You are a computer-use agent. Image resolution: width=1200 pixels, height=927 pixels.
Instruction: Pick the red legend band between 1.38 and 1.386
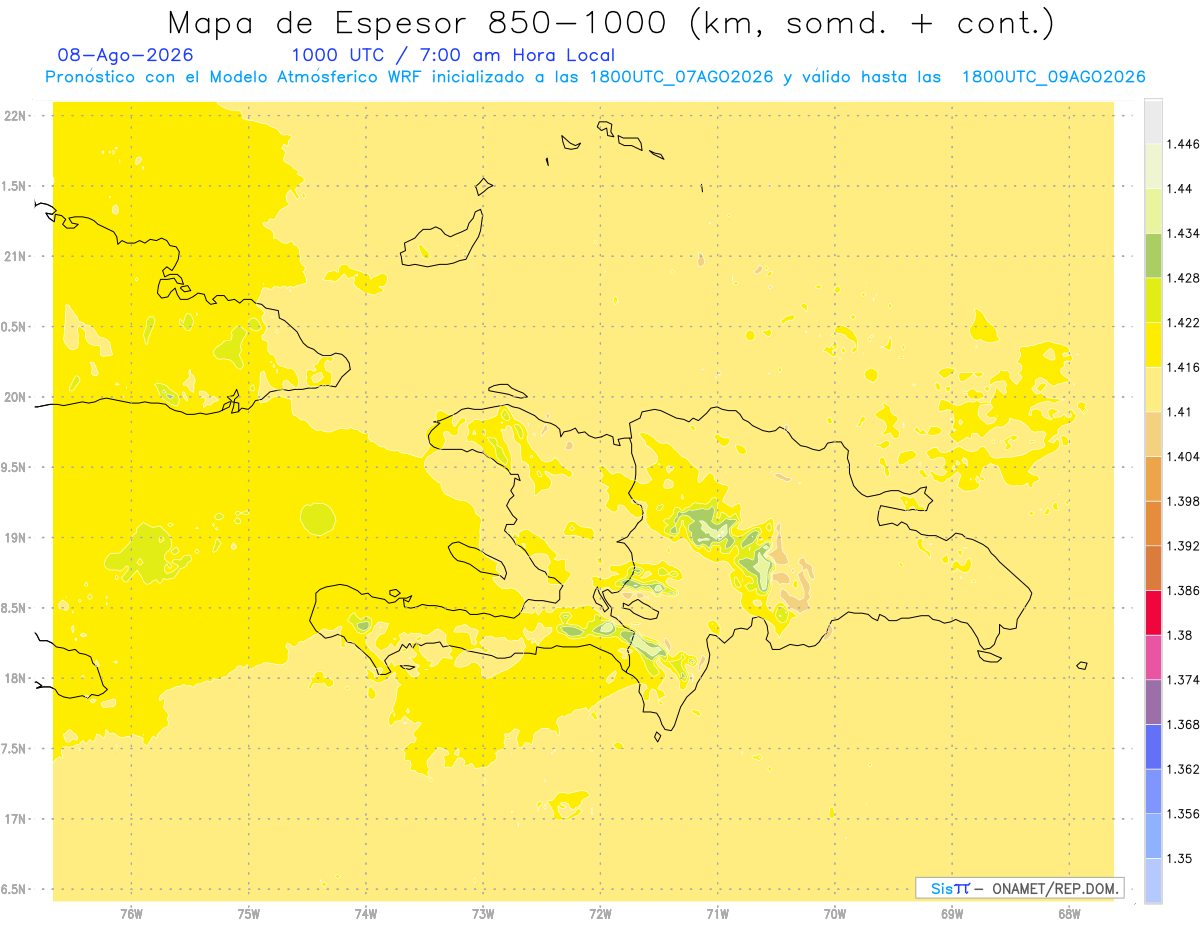coord(1153,612)
